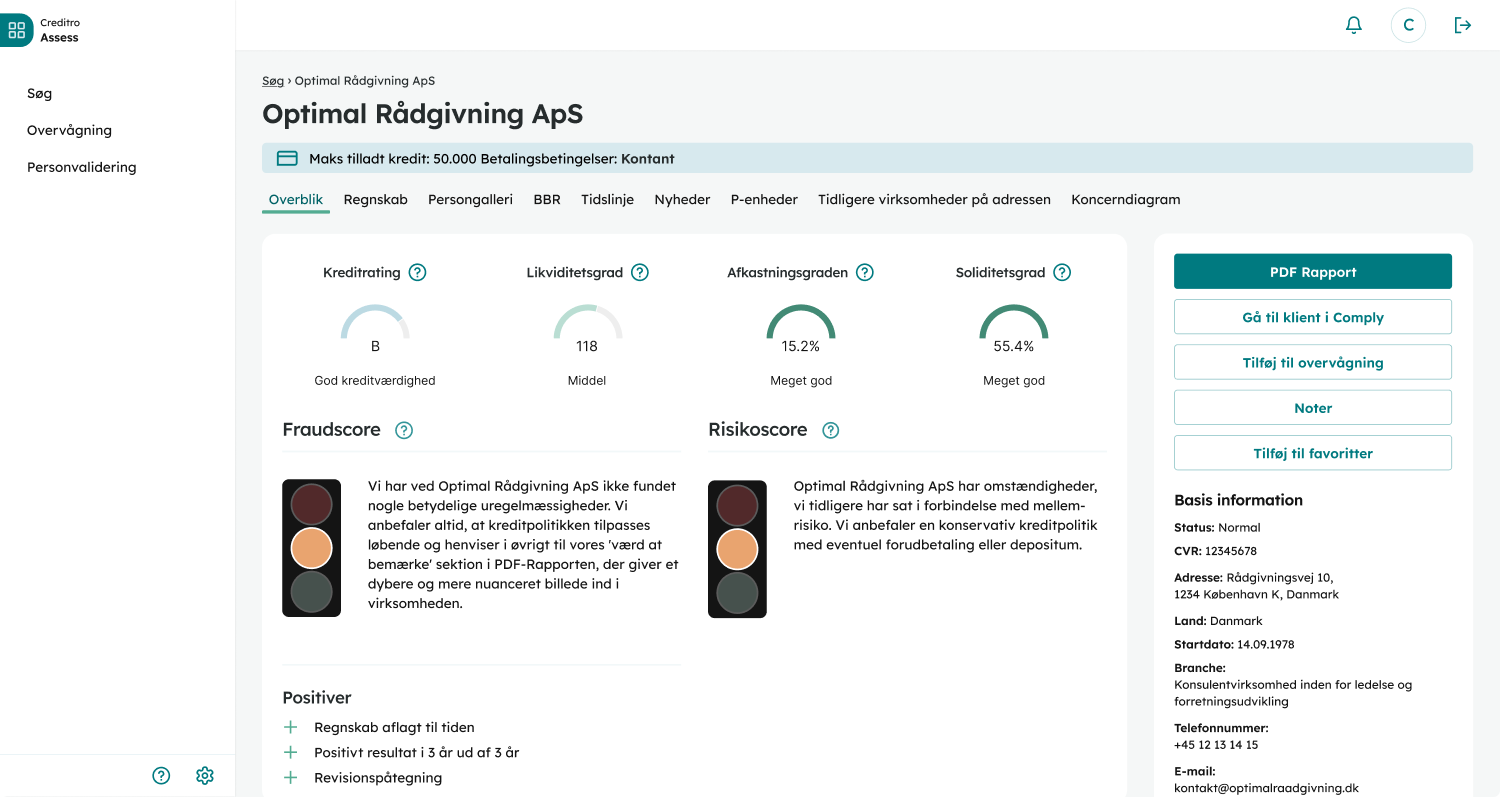Open Søg in the sidebar

(x=40, y=93)
